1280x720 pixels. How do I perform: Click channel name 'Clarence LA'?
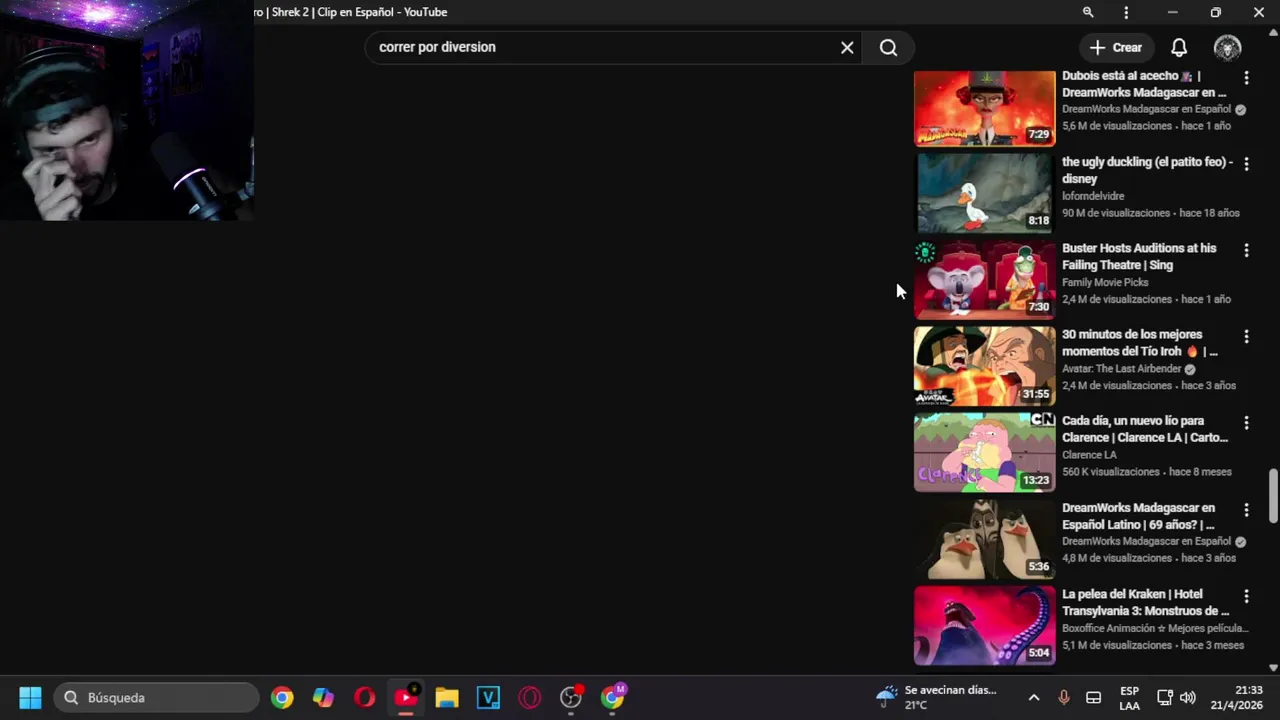tap(1089, 455)
